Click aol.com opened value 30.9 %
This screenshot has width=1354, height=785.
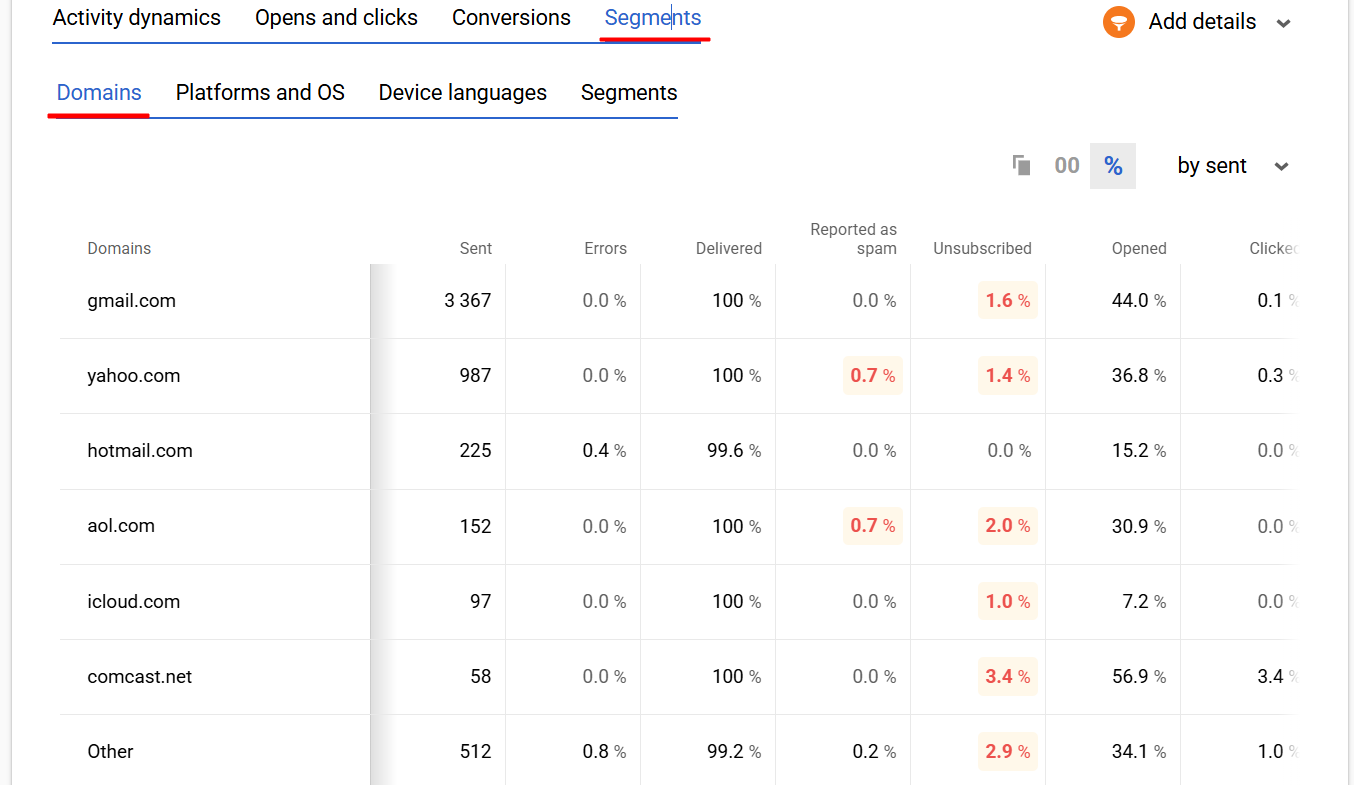click(x=1139, y=526)
